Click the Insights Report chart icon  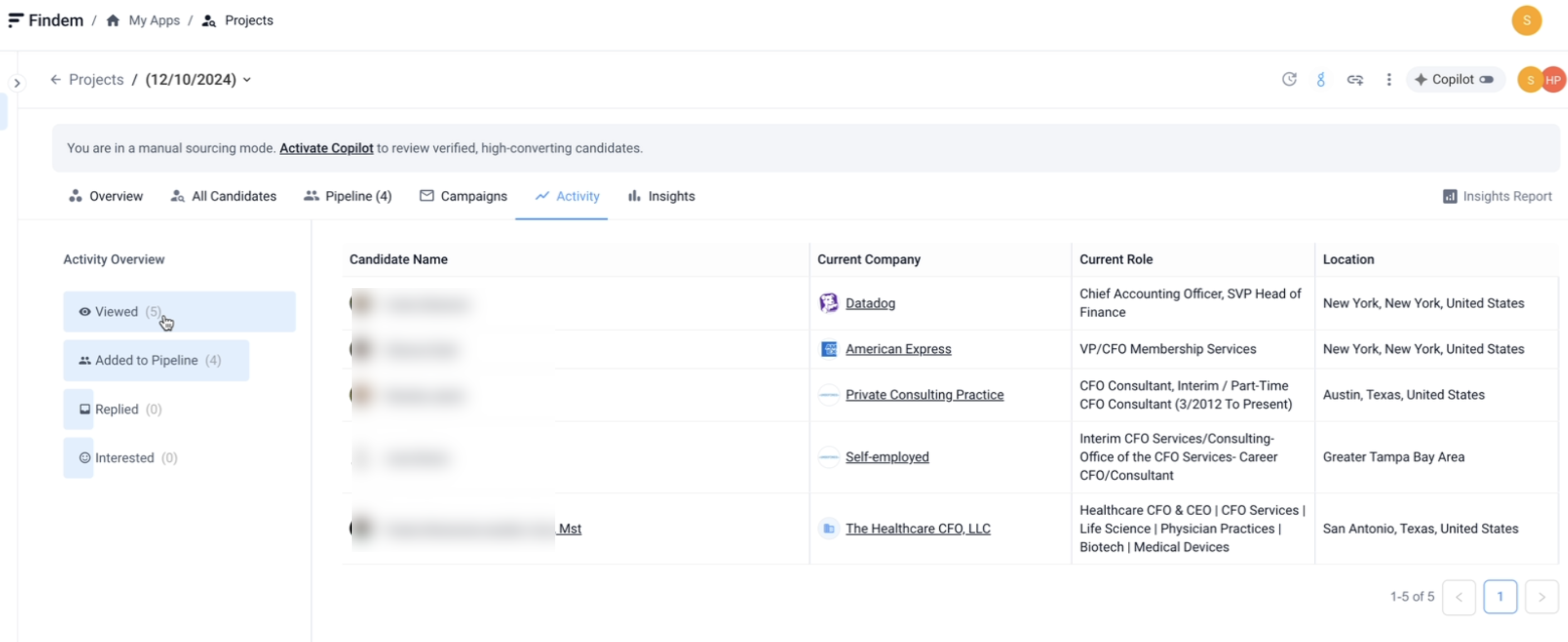point(1449,196)
